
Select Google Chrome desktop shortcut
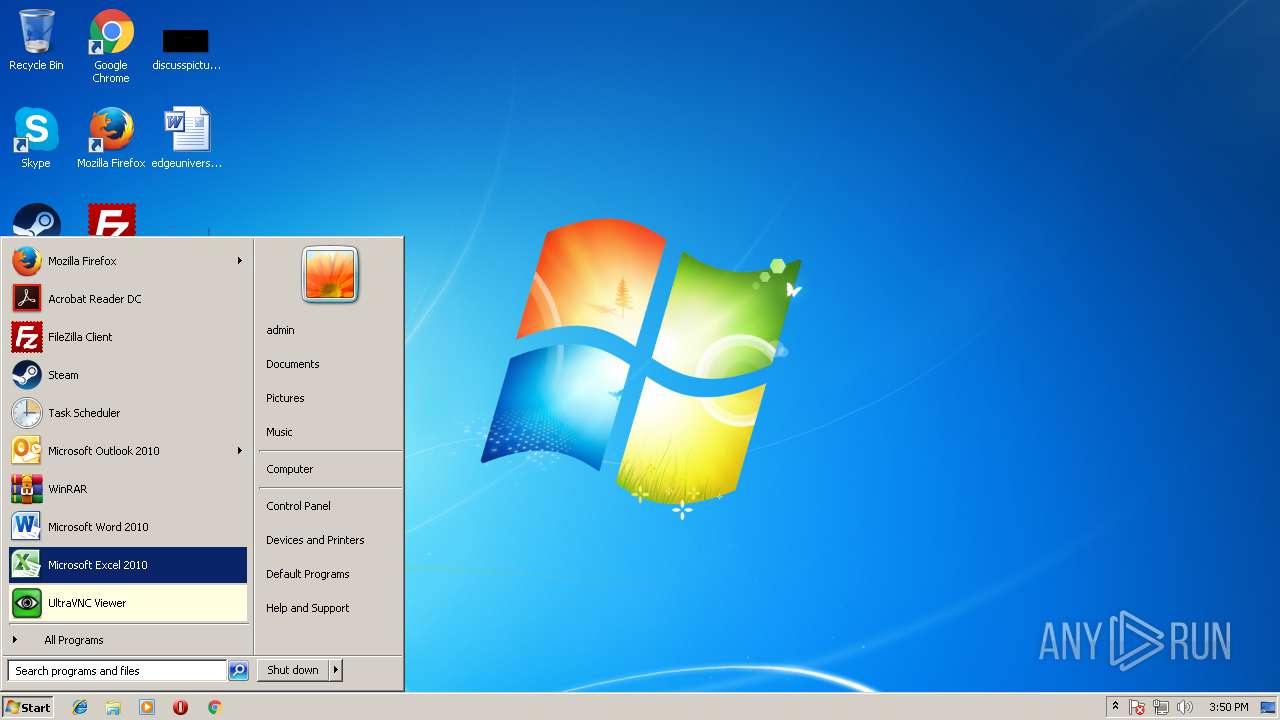tap(111, 46)
